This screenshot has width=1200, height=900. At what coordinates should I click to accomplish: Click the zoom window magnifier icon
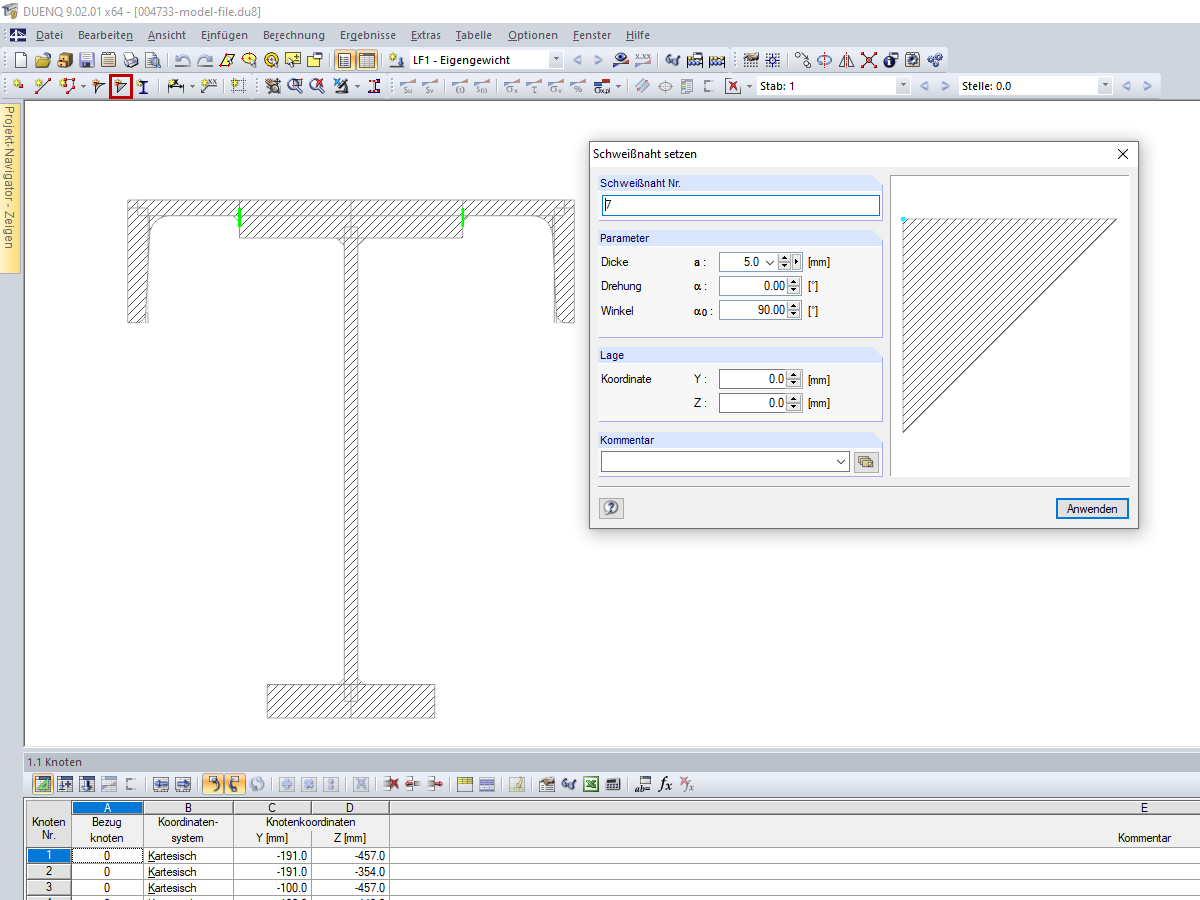click(x=295, y=87)
